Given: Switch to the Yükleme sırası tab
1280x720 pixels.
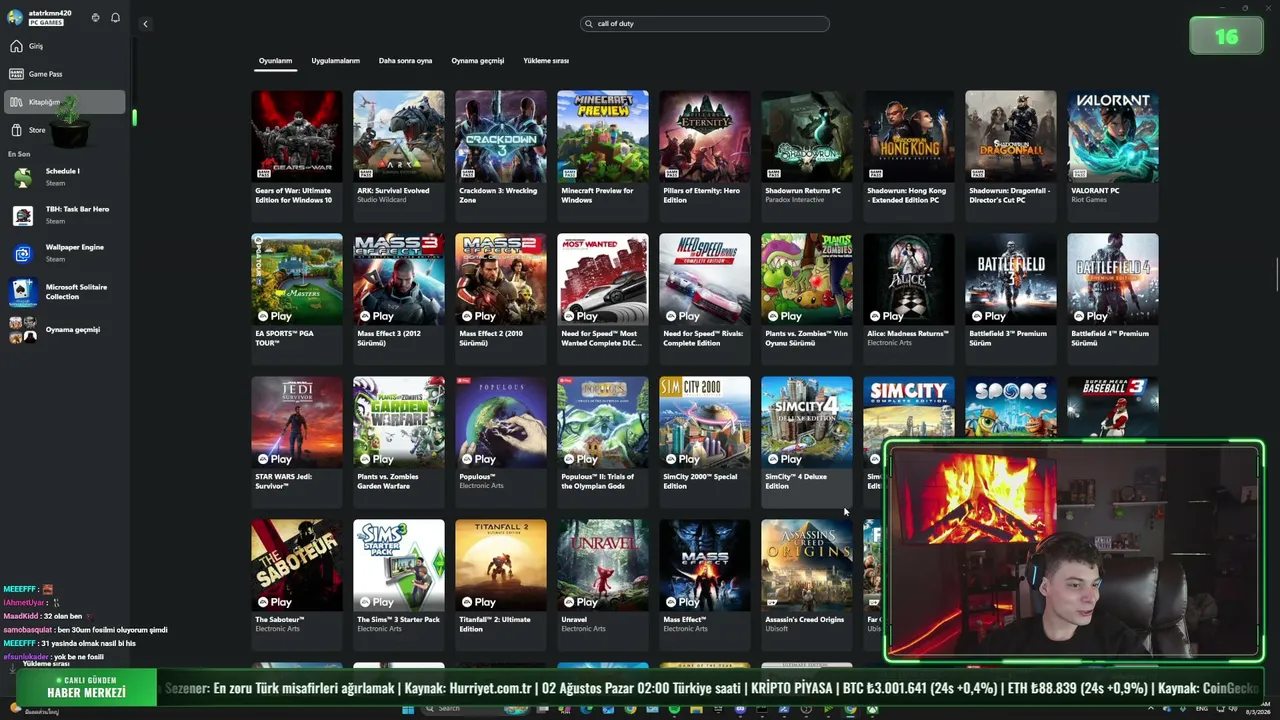Looking at the screenshot, I should 546,61.
